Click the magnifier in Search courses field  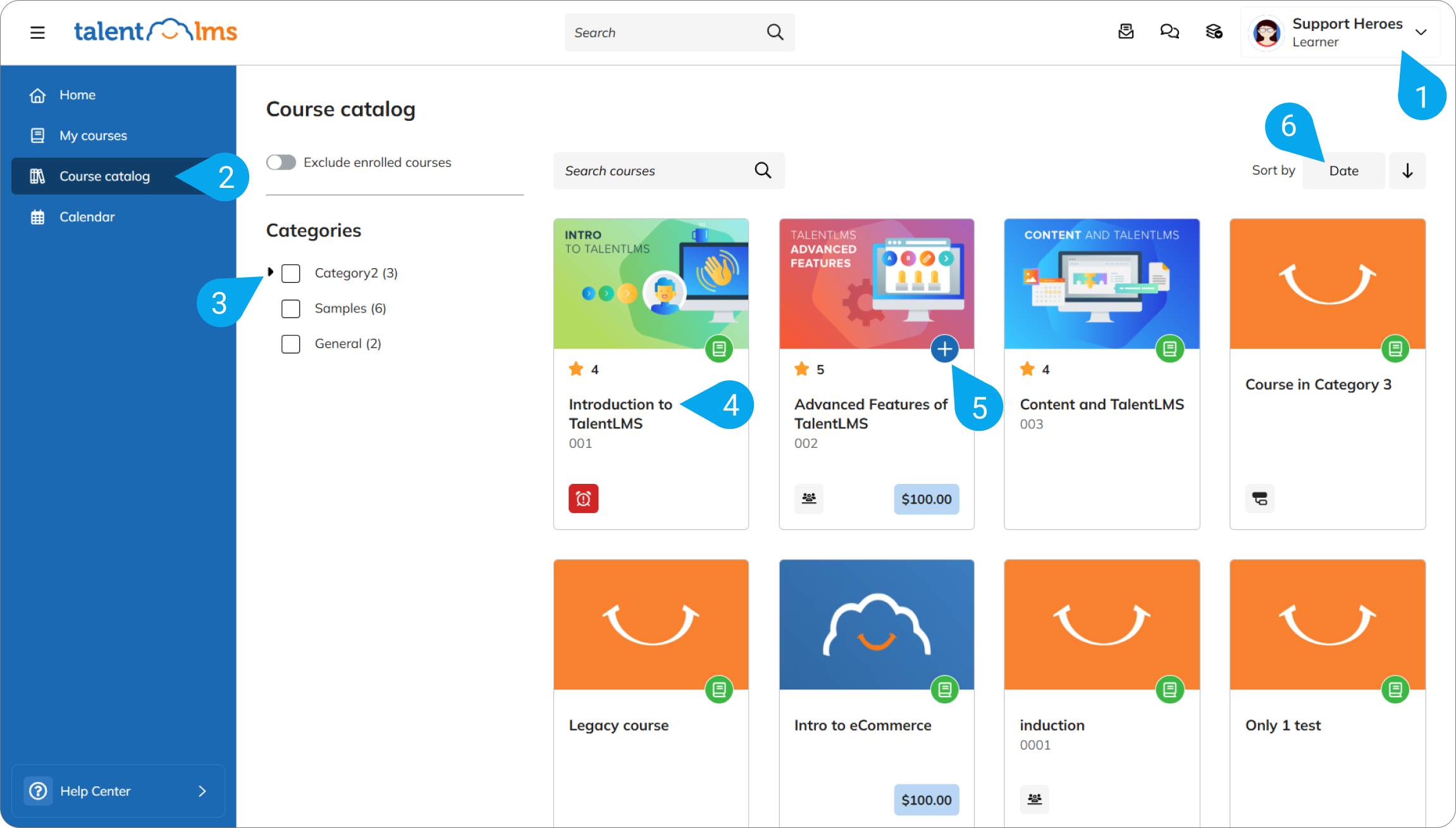coord(763,170)
